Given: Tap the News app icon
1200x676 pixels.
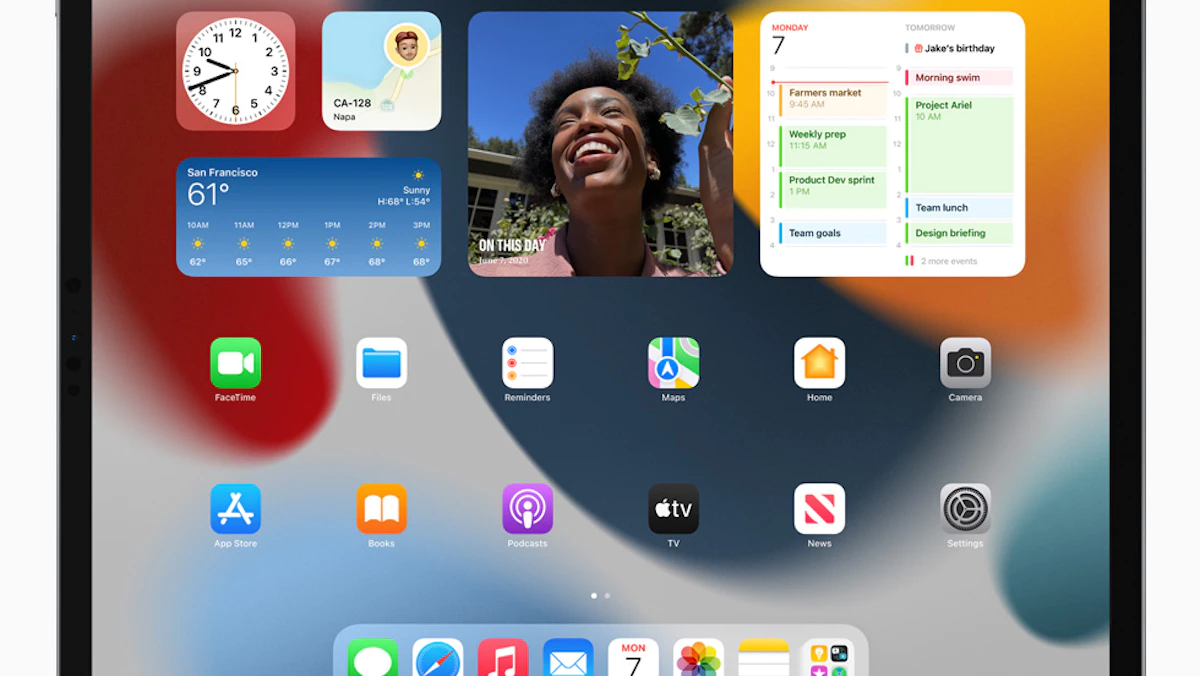Looking at the screenshot, I should pos(819,509).
